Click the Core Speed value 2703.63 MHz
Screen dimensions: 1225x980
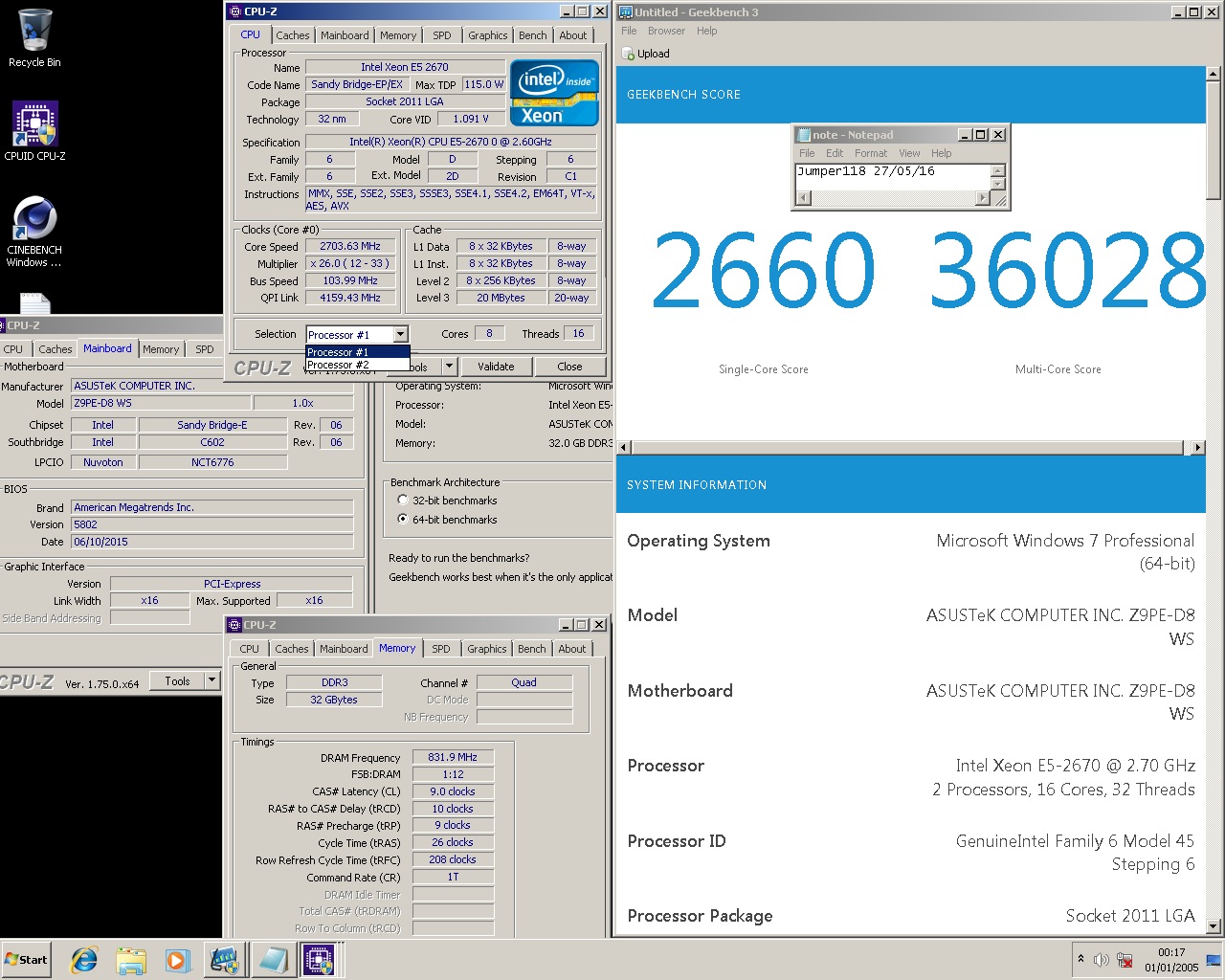click(x=350, y=246)
